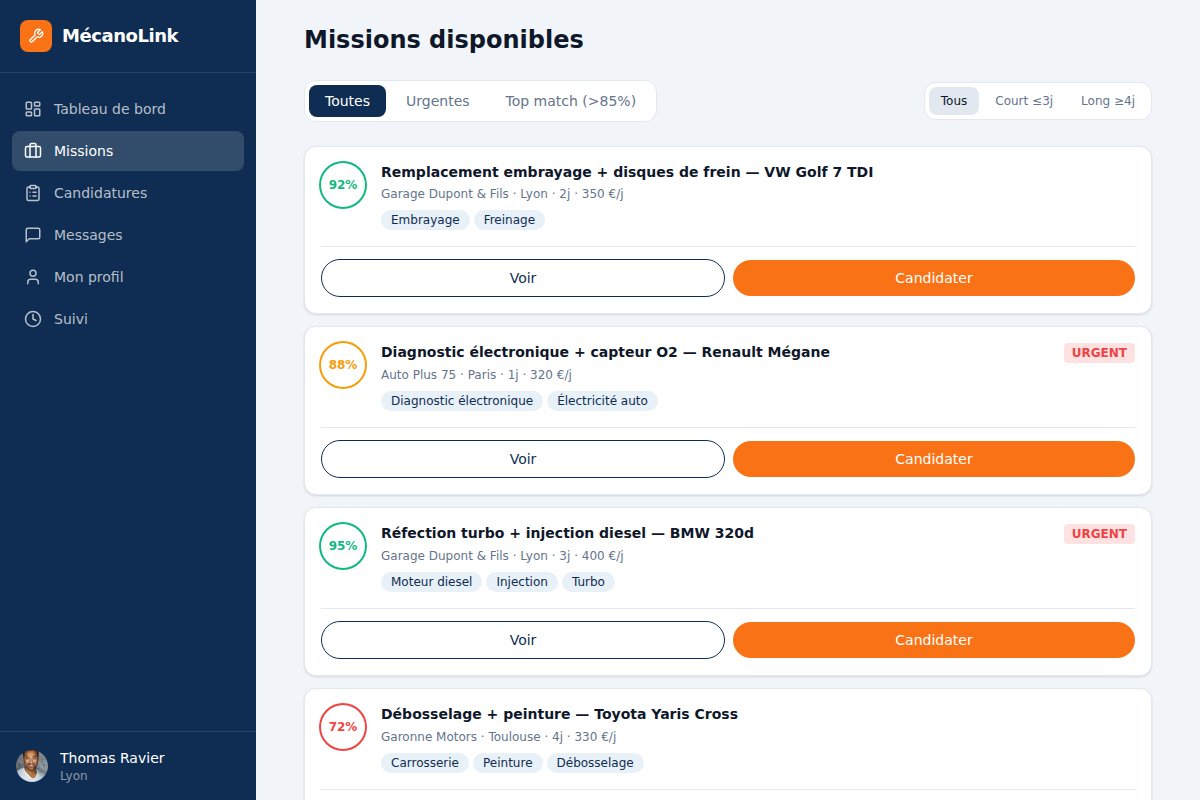
Task: Click URGENT badge on BMW 320d mission
Action: pos(1099,534)
